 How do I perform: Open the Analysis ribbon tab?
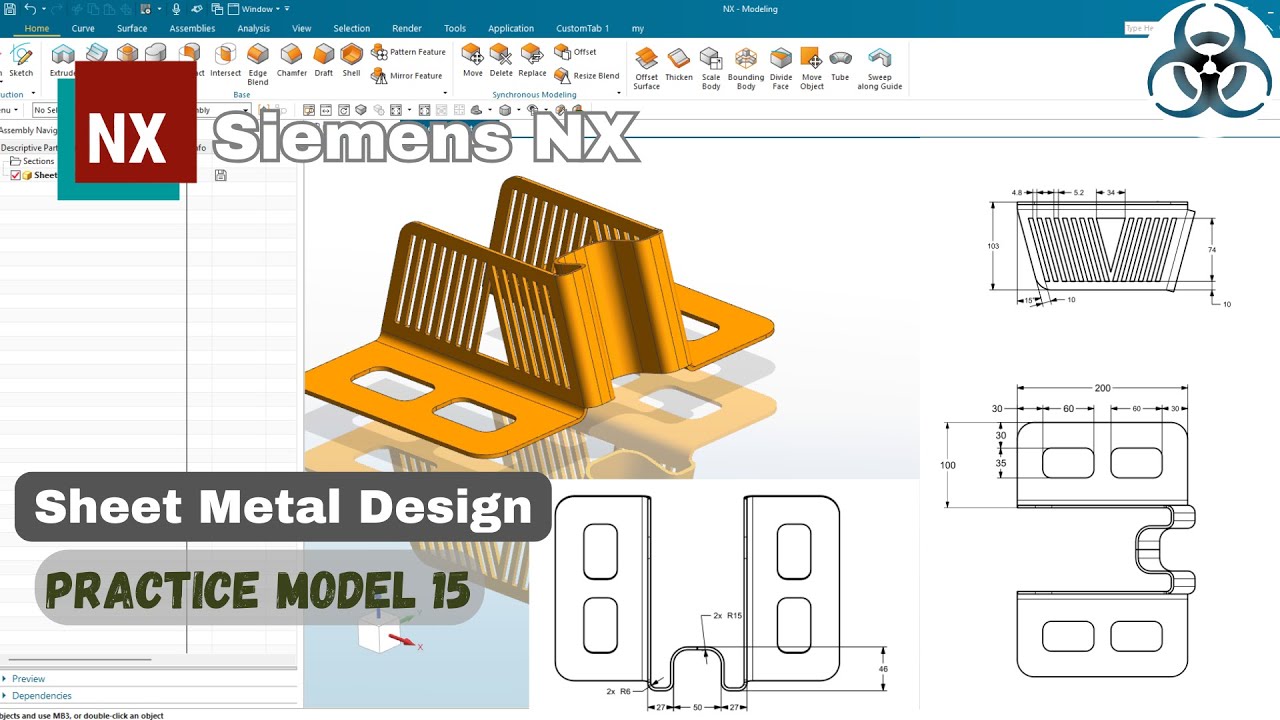pos(254,29)
